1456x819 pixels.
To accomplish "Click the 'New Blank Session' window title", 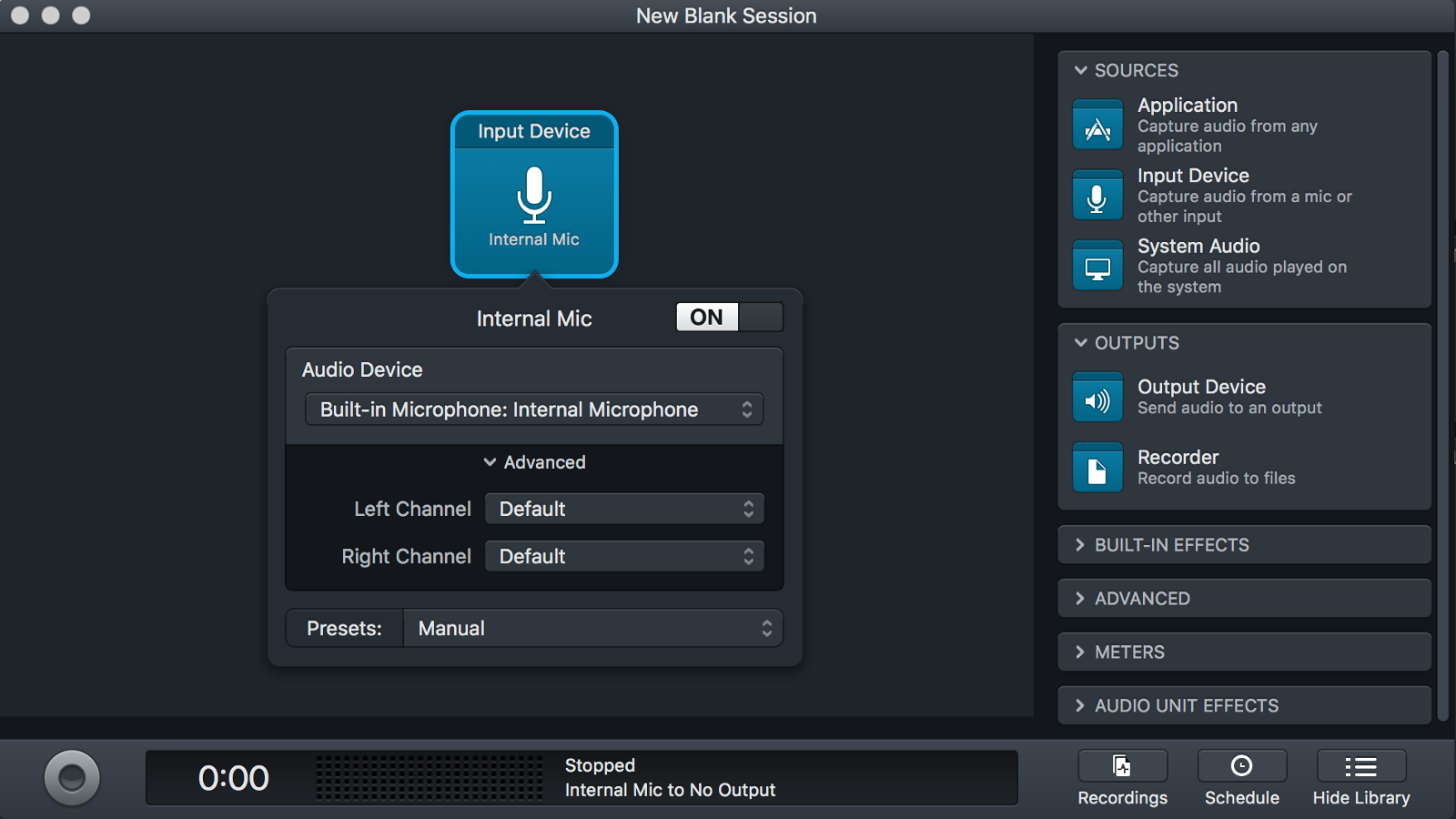I will [x=726, y=16].
